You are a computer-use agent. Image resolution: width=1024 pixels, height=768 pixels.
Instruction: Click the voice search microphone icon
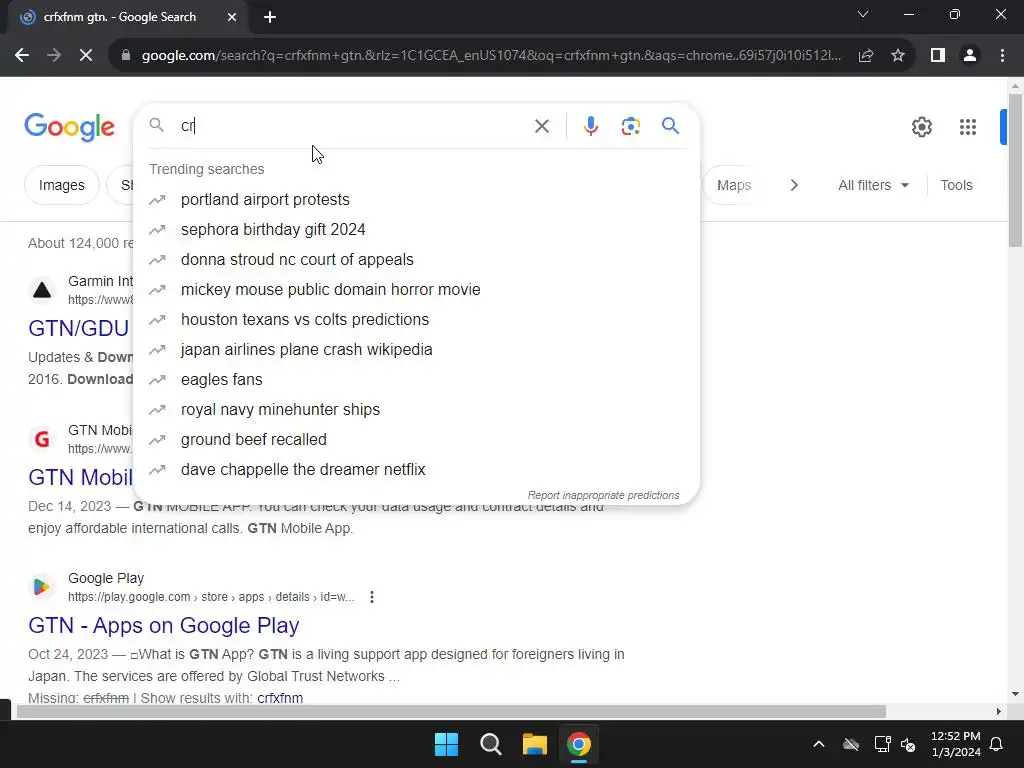590,126
